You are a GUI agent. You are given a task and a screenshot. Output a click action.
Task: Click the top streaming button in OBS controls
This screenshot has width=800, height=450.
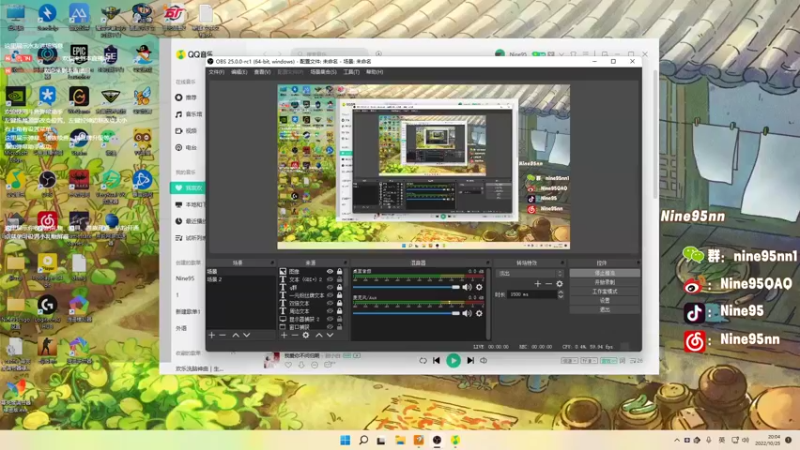point(605,273)
